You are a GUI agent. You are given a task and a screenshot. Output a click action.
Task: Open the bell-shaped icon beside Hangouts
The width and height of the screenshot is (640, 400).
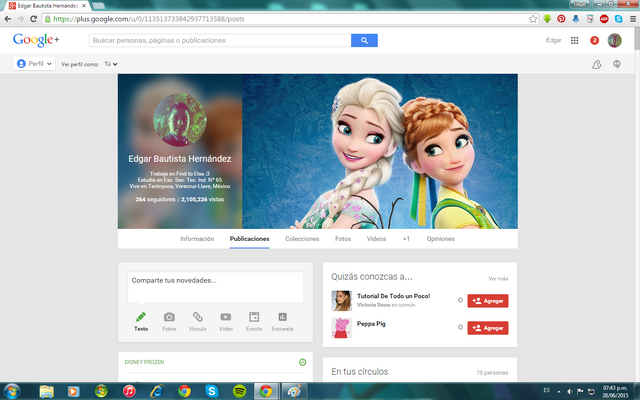point(597,64)
